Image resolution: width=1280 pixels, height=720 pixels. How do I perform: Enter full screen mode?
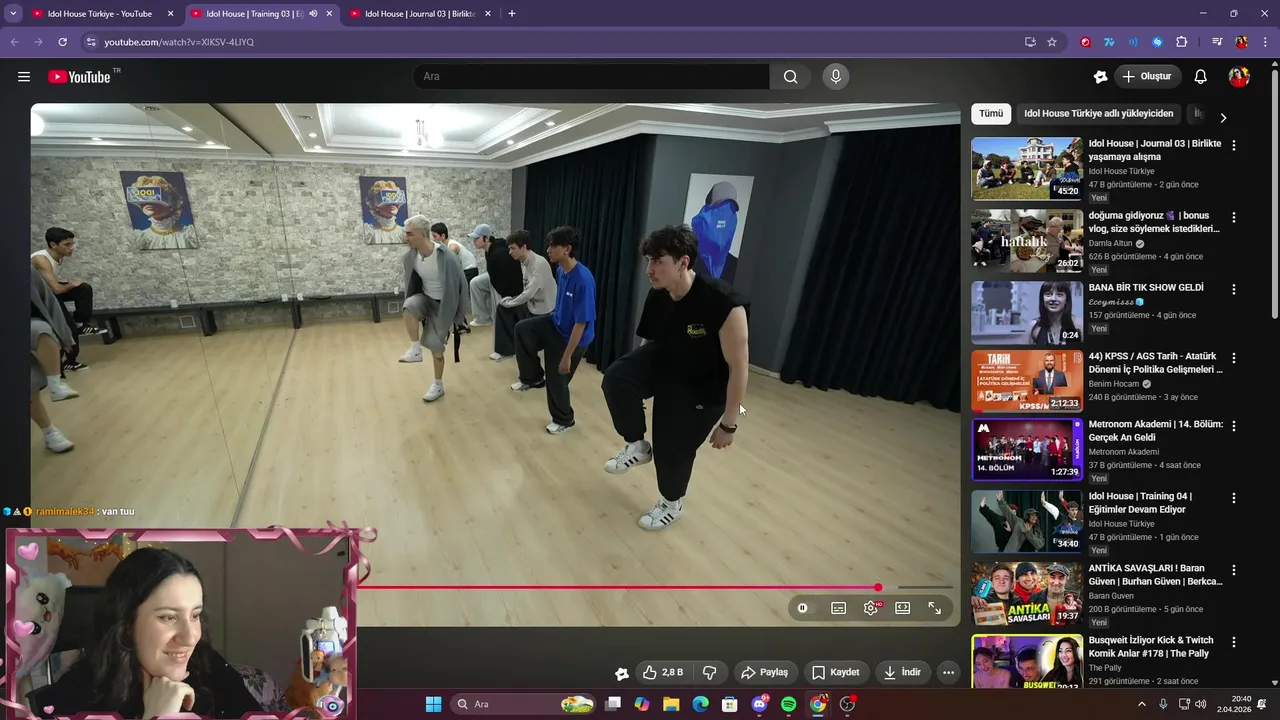(935, 608)
